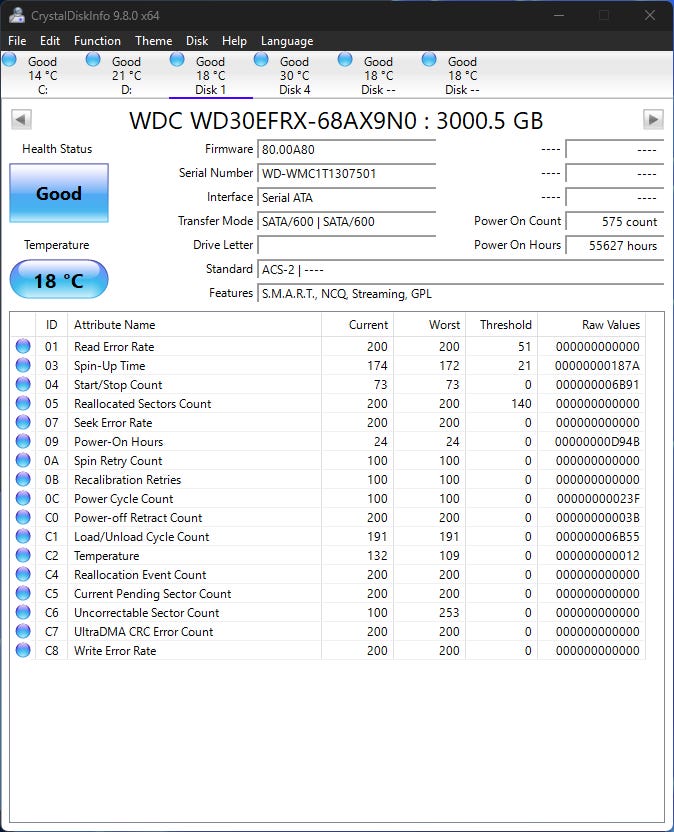Viewport: 674px width, 832px height.
Task: Click status icon for Recalibration Retries
Action: (x=23, y=479)
